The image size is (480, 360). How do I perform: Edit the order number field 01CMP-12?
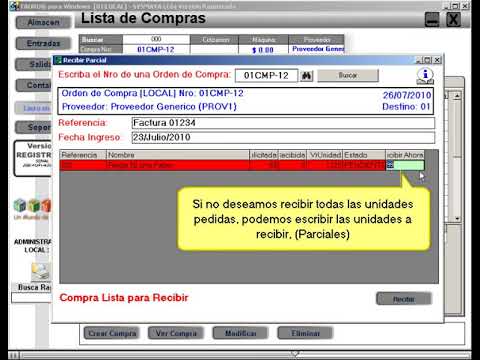[x=266, y=75]
